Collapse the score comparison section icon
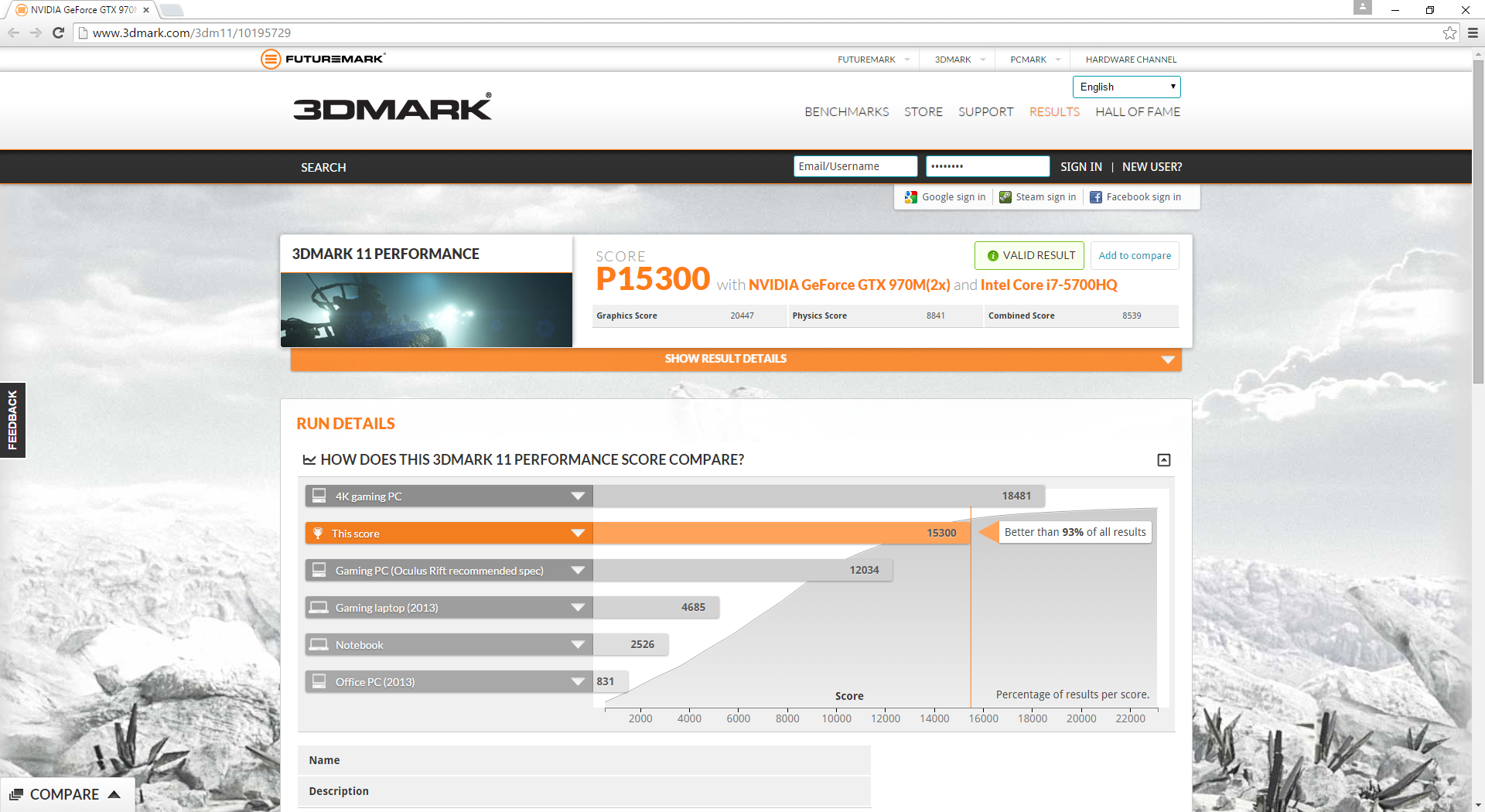The height and width of the screenshot is (812, 1485). (1164, 460)
